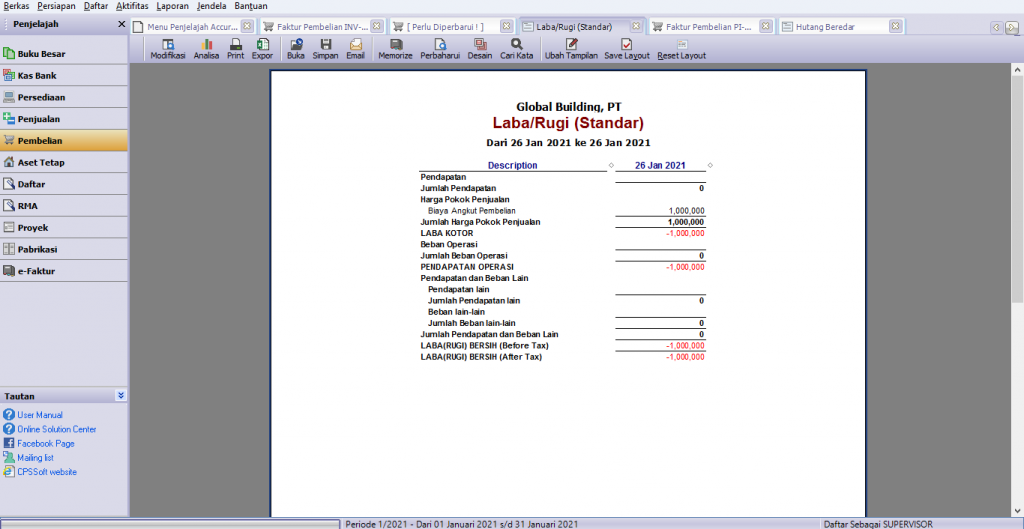This screenshot has height=529, width=1024.
Task: Open the Desain report designer
Action: coord(480,50)
